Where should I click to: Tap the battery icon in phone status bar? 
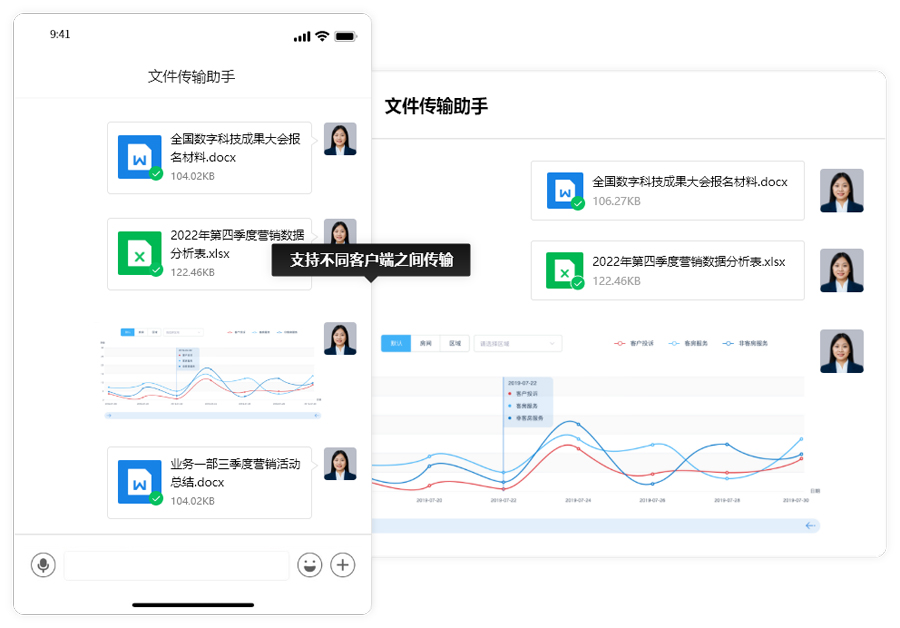(x=346, y=36)
